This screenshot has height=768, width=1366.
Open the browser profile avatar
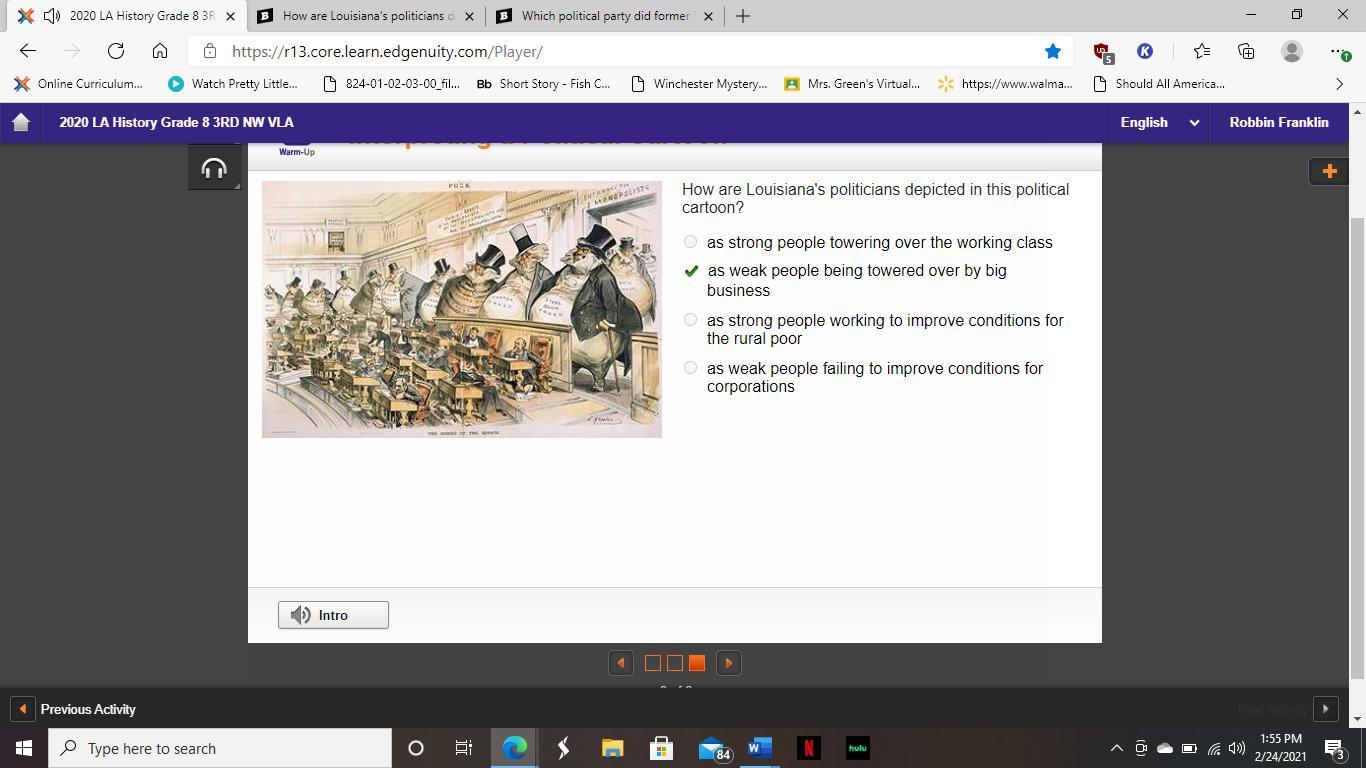pos(1292,51)
